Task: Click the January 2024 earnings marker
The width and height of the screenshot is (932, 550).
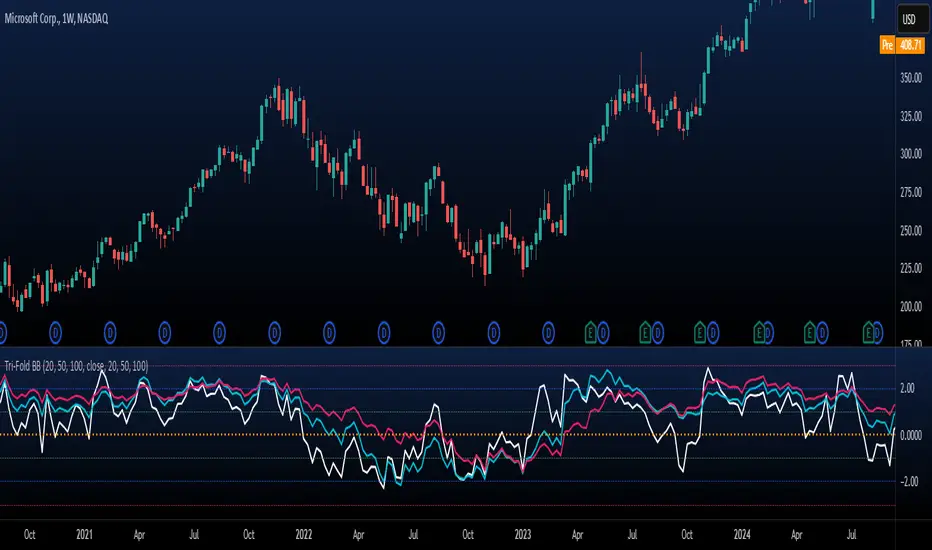Action: pyautogui.click(x=759, y=333)
